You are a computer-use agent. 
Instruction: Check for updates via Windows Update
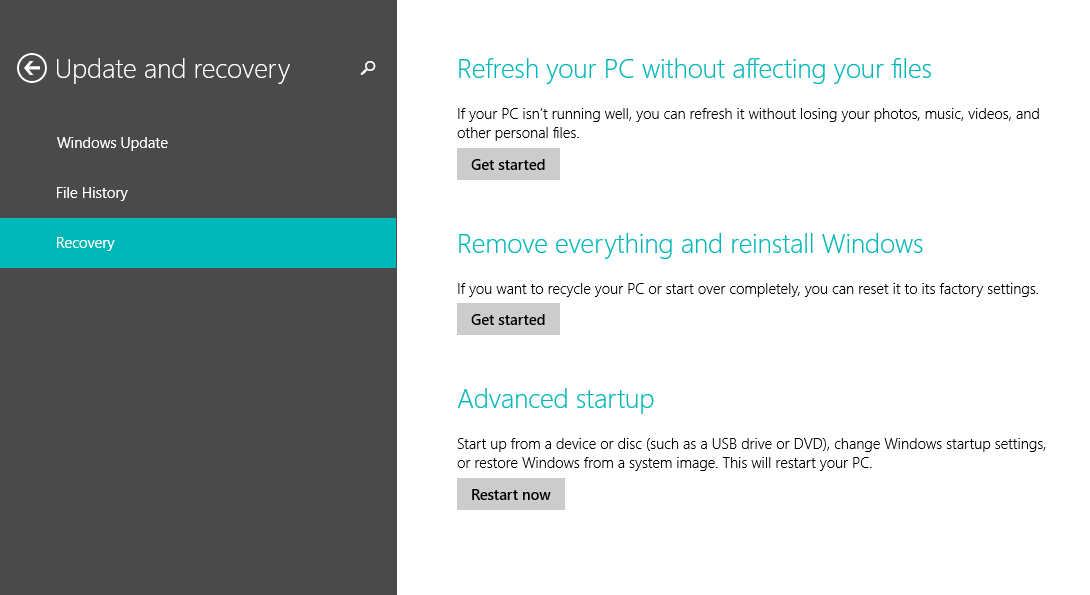[111, 143]
